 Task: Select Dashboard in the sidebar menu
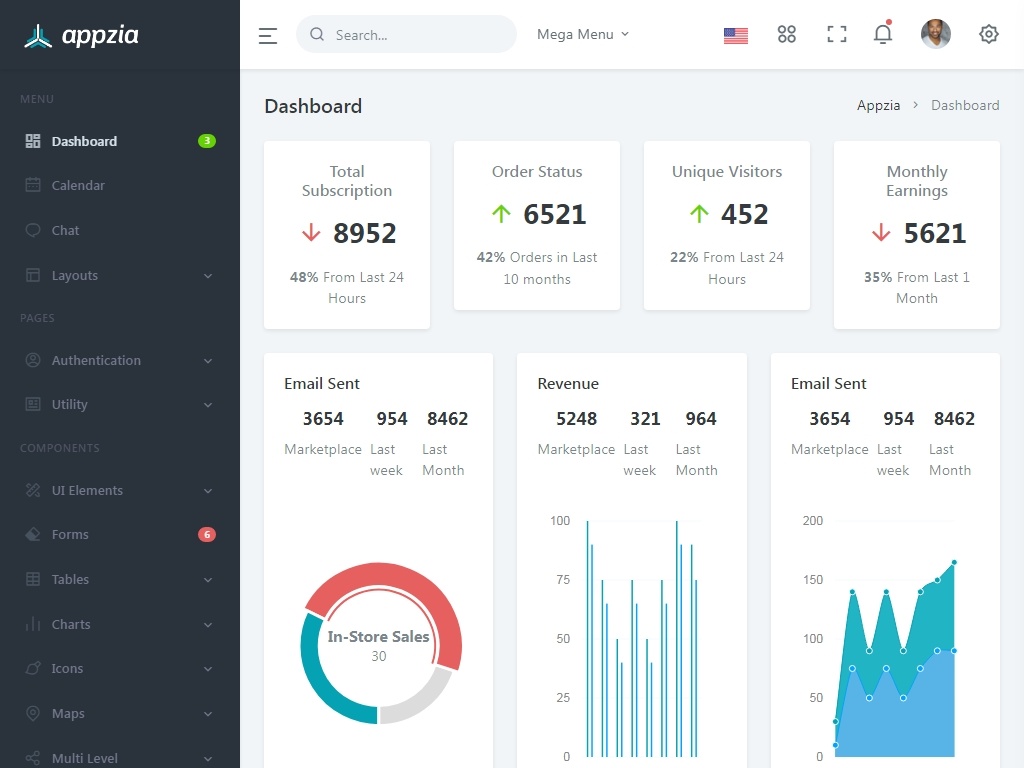(x=120, y=141)
